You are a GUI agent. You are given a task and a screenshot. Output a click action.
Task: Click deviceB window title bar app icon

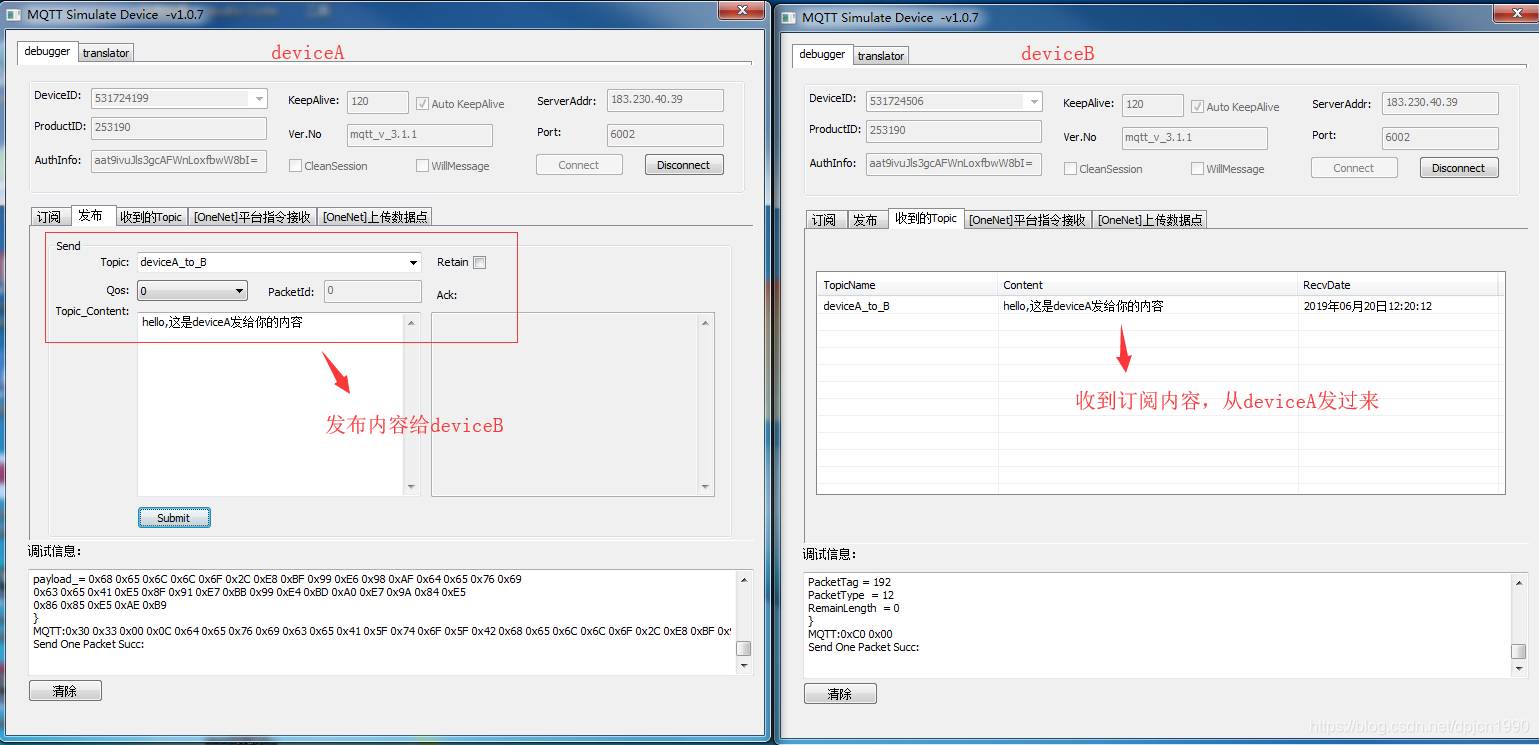[x=789, y=17]
